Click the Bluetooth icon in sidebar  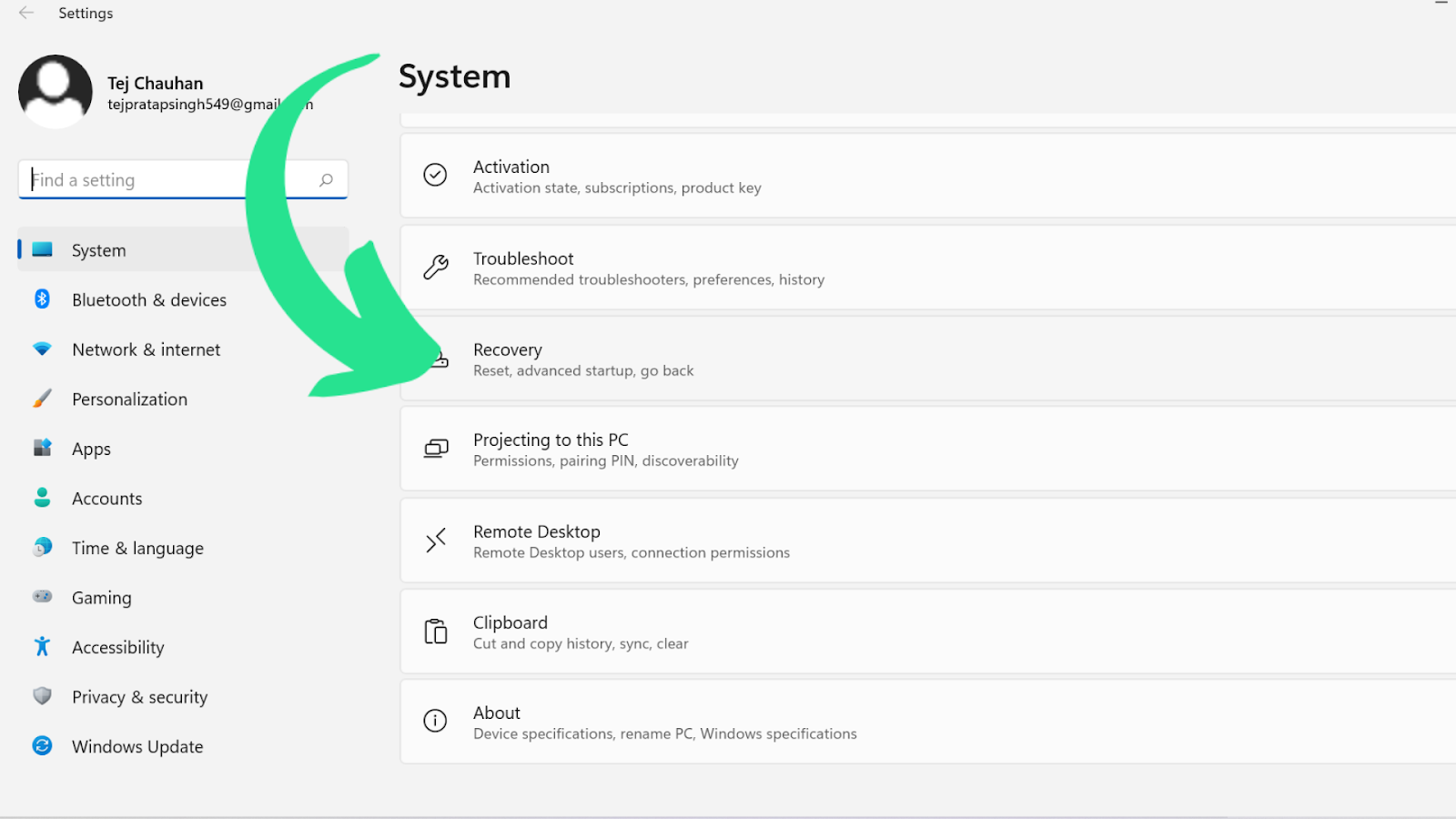click(42, 298)
